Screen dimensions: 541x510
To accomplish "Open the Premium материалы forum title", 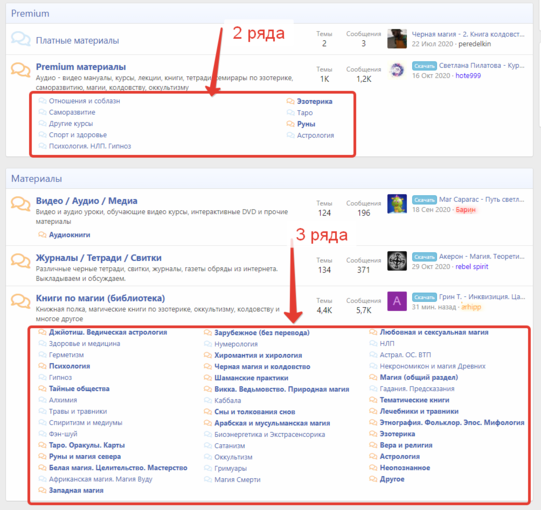I will pyautogui.click(x=81, y=67).
